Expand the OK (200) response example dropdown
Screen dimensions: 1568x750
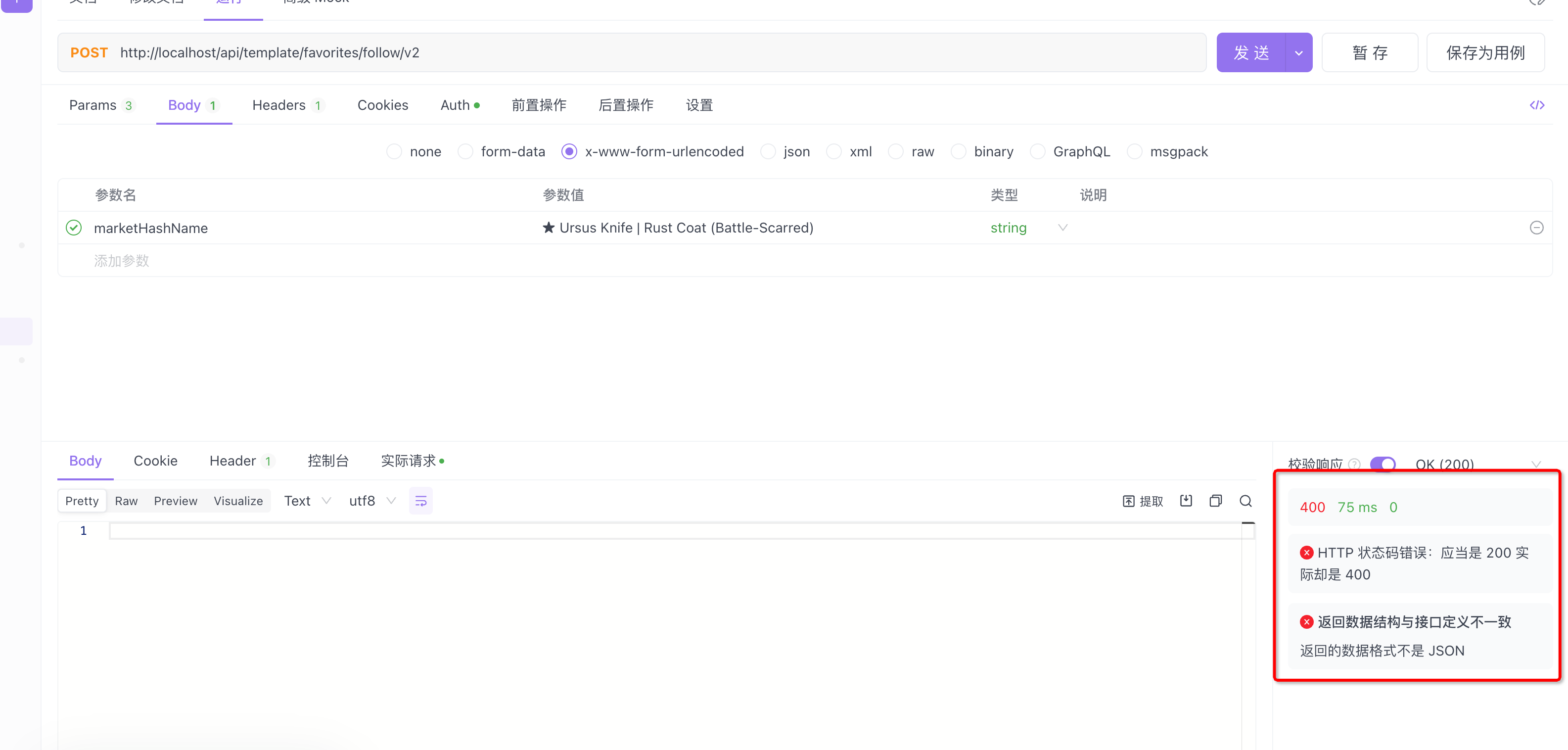1537,464
